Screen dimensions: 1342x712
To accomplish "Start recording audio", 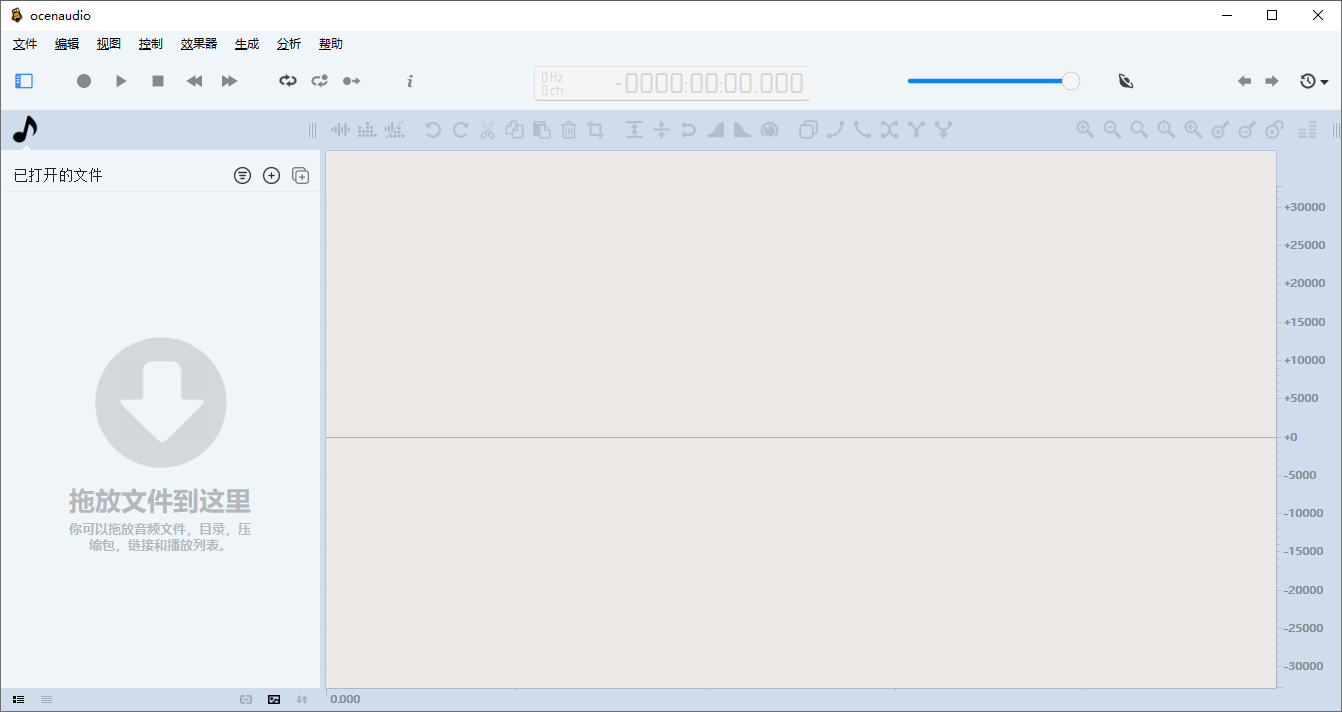I will 84,81.
